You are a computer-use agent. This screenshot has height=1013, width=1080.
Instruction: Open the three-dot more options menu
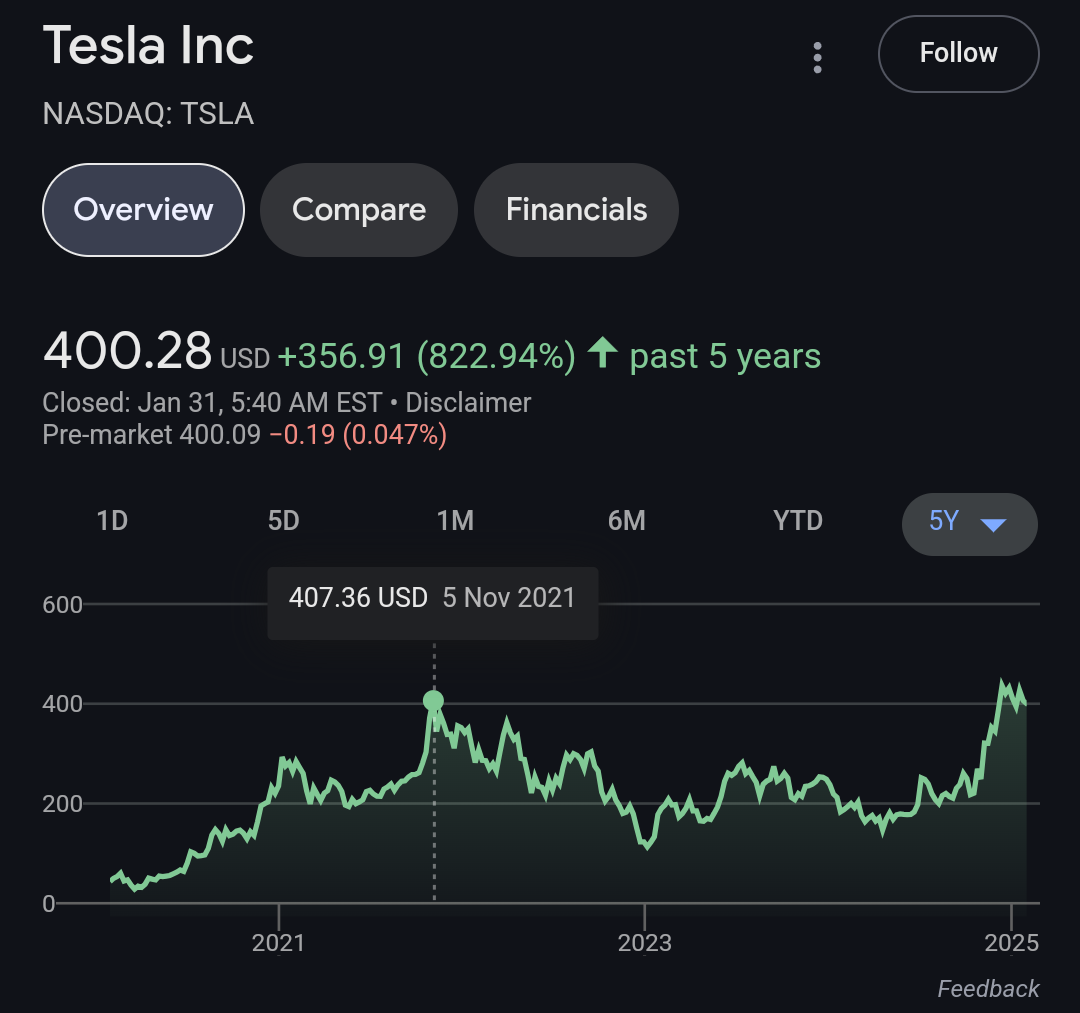[818, 58]
